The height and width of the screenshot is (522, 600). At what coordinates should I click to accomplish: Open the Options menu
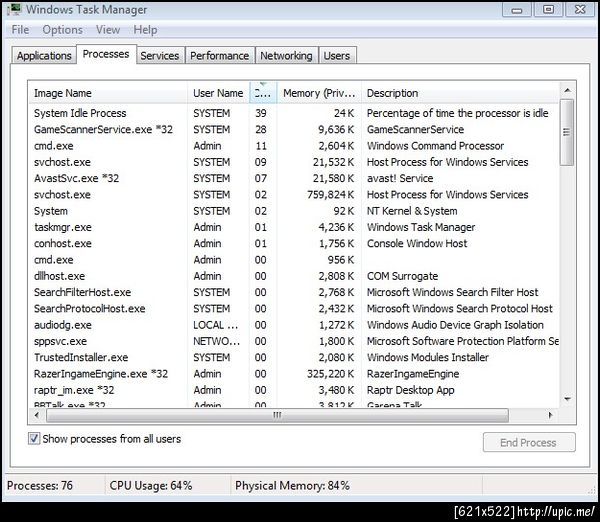[62, 30]
